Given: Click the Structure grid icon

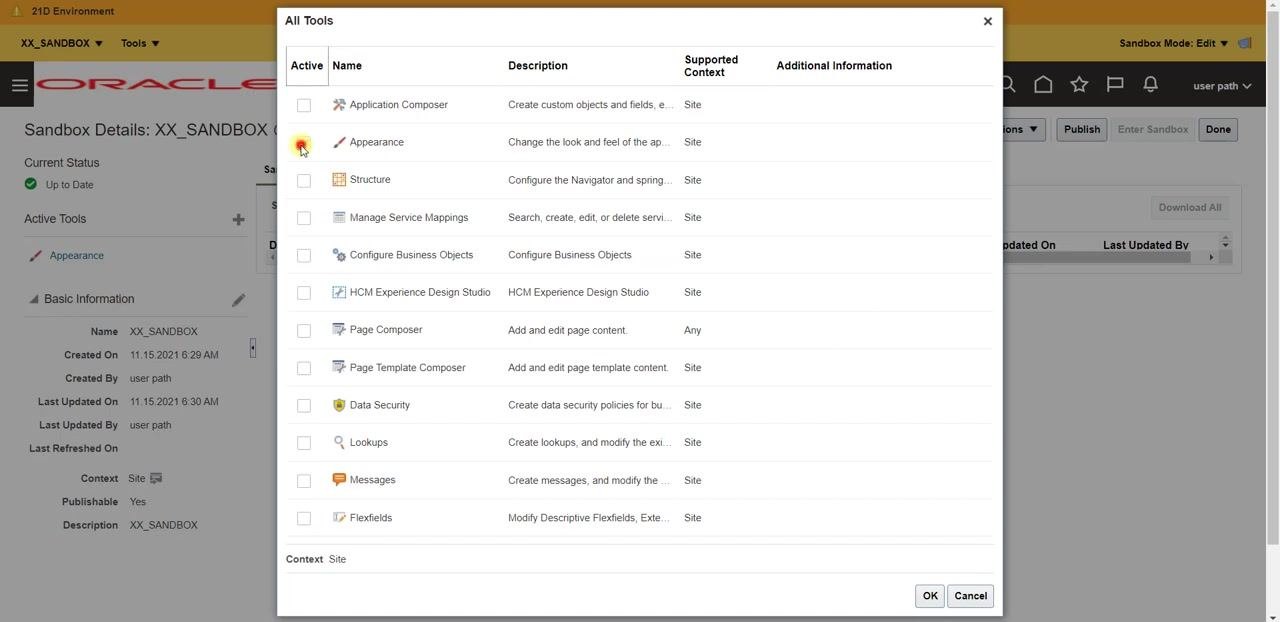Looking at the screenshot, I should tap(339, 180).
